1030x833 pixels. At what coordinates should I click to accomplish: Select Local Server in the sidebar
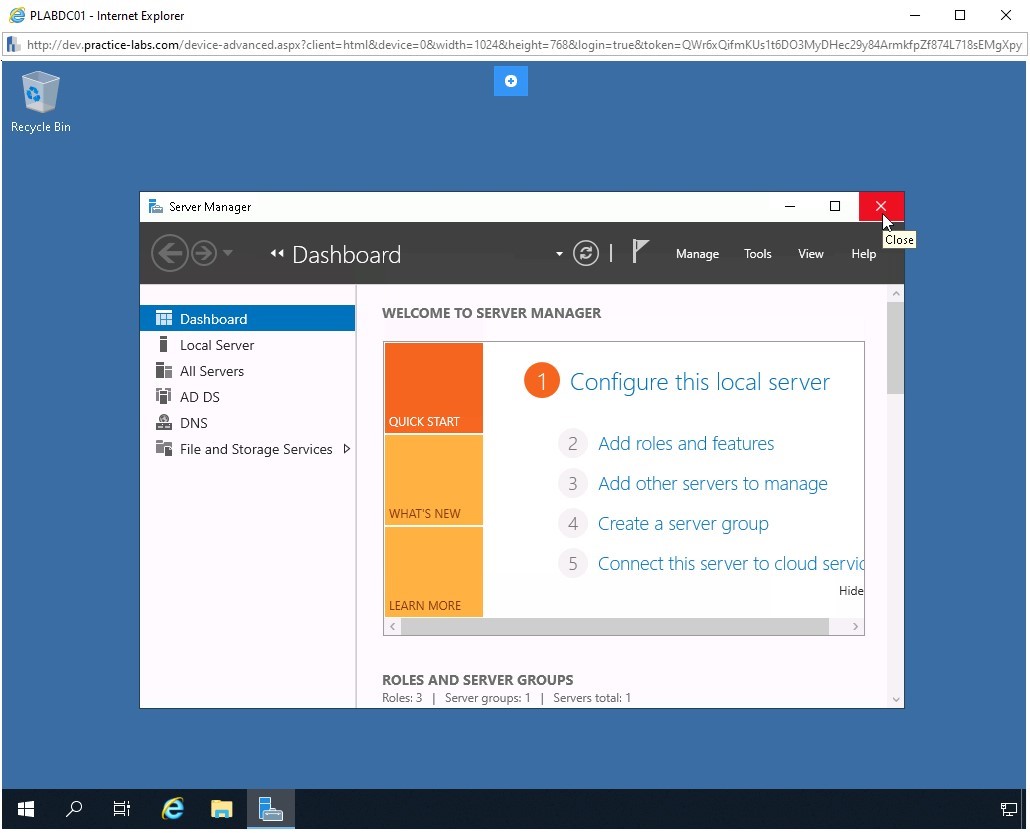[x=216, y=345]
